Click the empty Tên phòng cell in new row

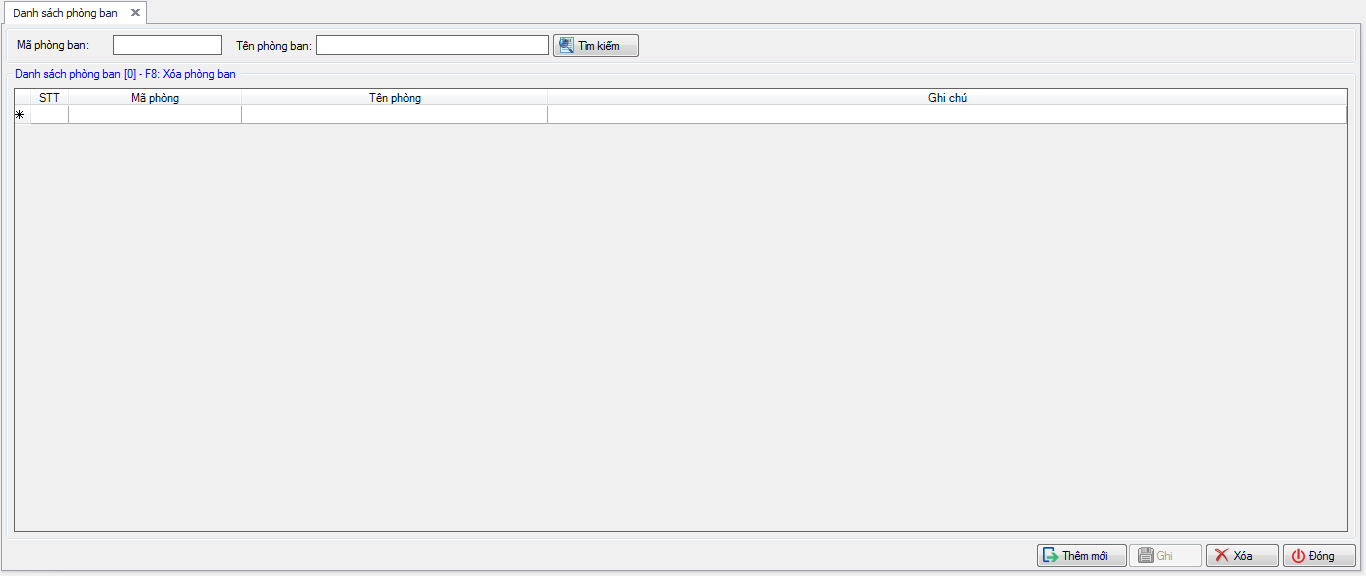[x=394, y=115]
